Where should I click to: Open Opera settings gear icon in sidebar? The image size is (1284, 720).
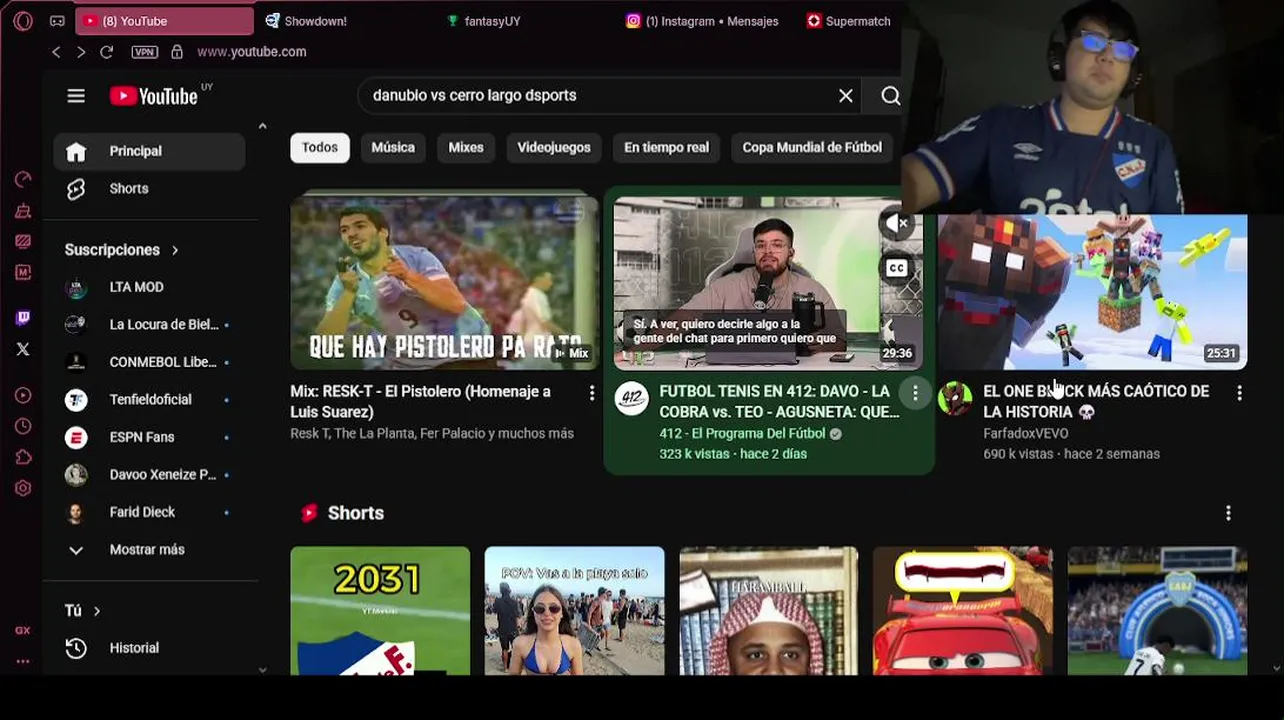pyautogui.click(x=23, y=488)
